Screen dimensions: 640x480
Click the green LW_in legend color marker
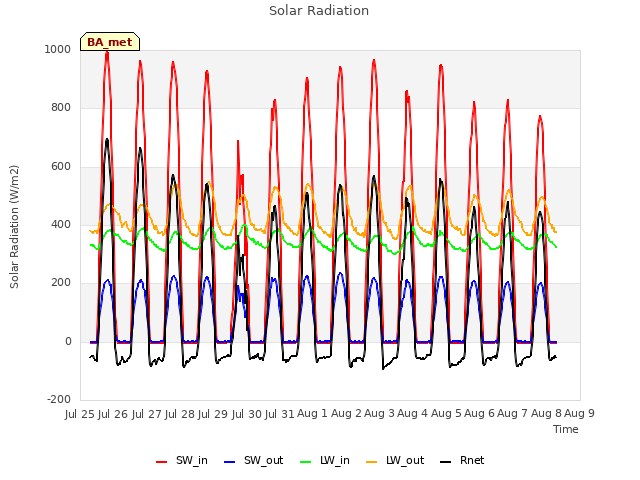[x=306, y=462]
